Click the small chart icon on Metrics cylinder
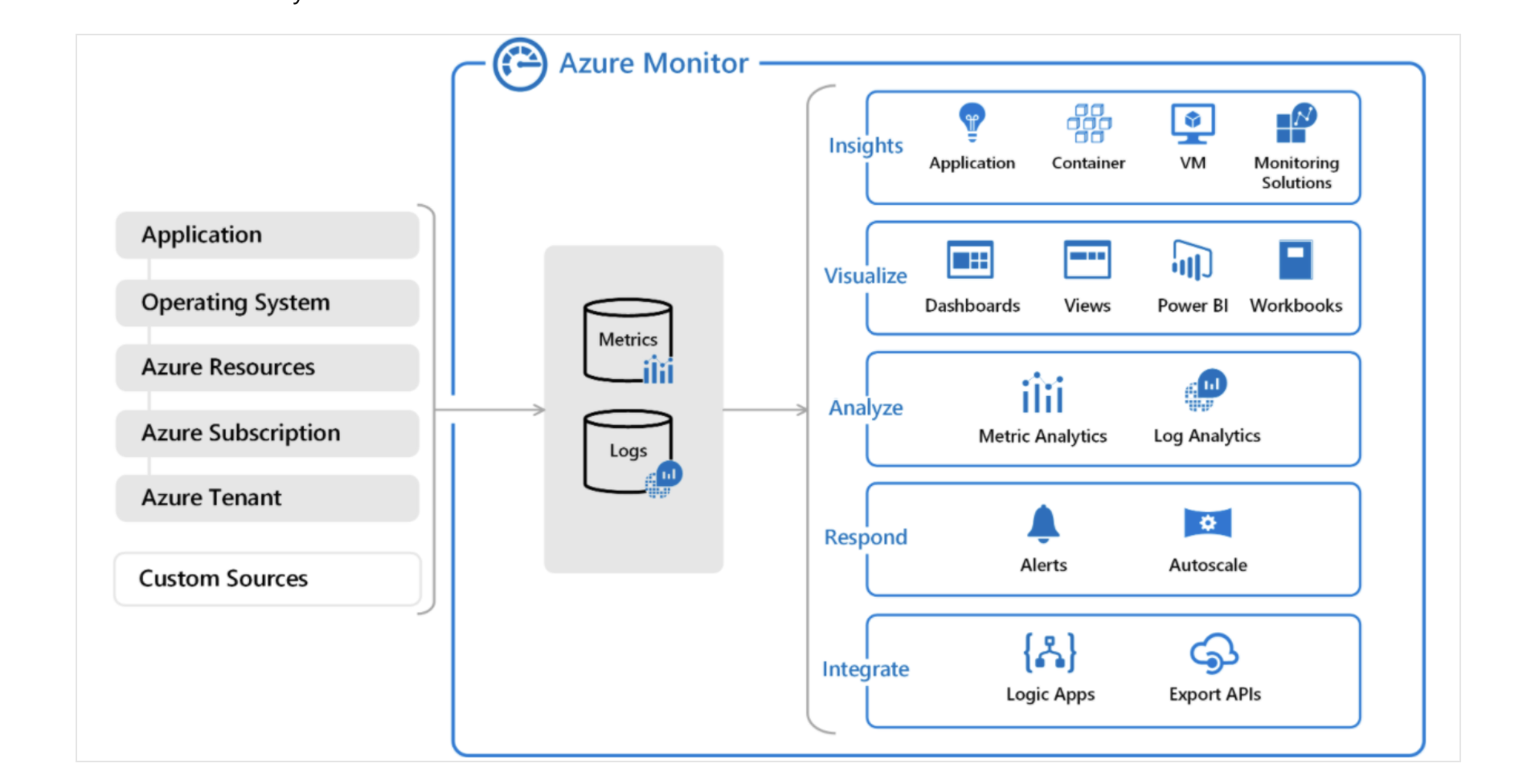 click(658, 370)
